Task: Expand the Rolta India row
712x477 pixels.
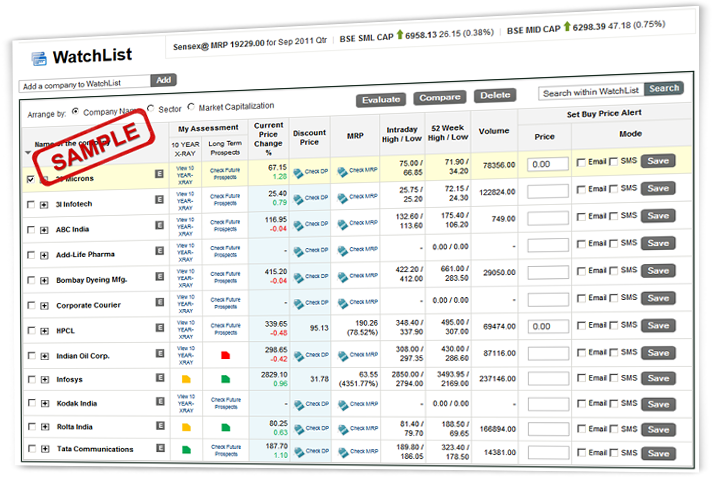Action: [44, 427]
